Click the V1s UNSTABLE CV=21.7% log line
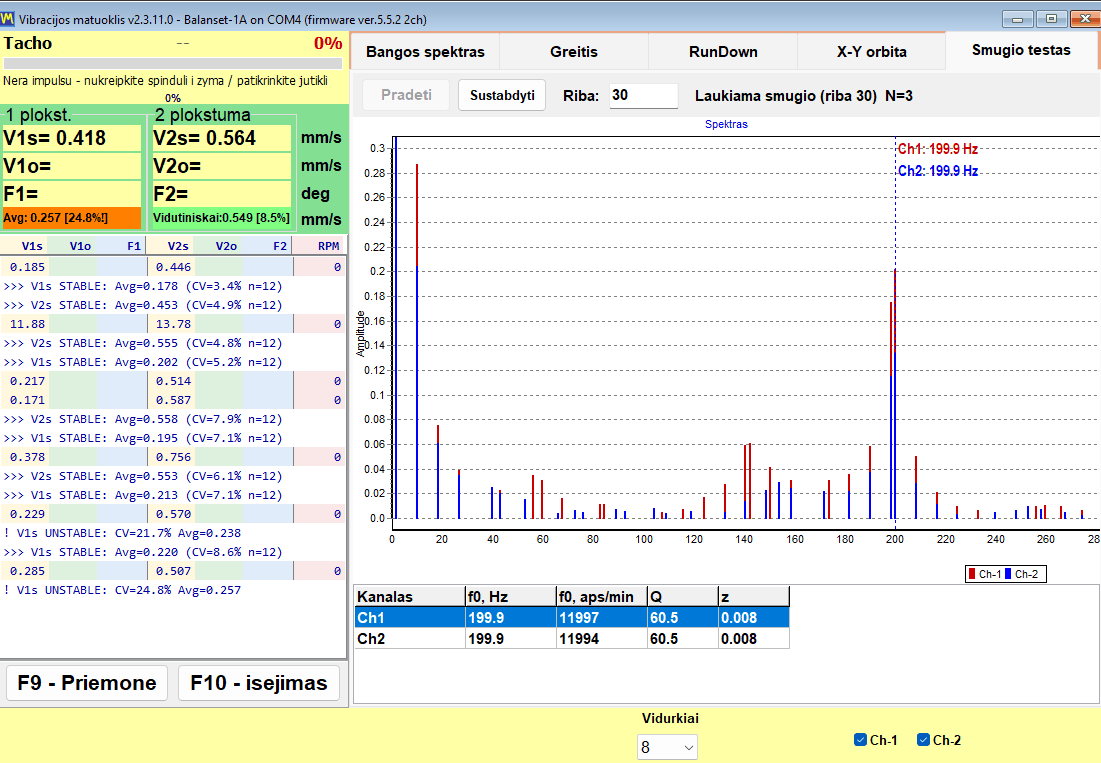 (x=123, y=533)
